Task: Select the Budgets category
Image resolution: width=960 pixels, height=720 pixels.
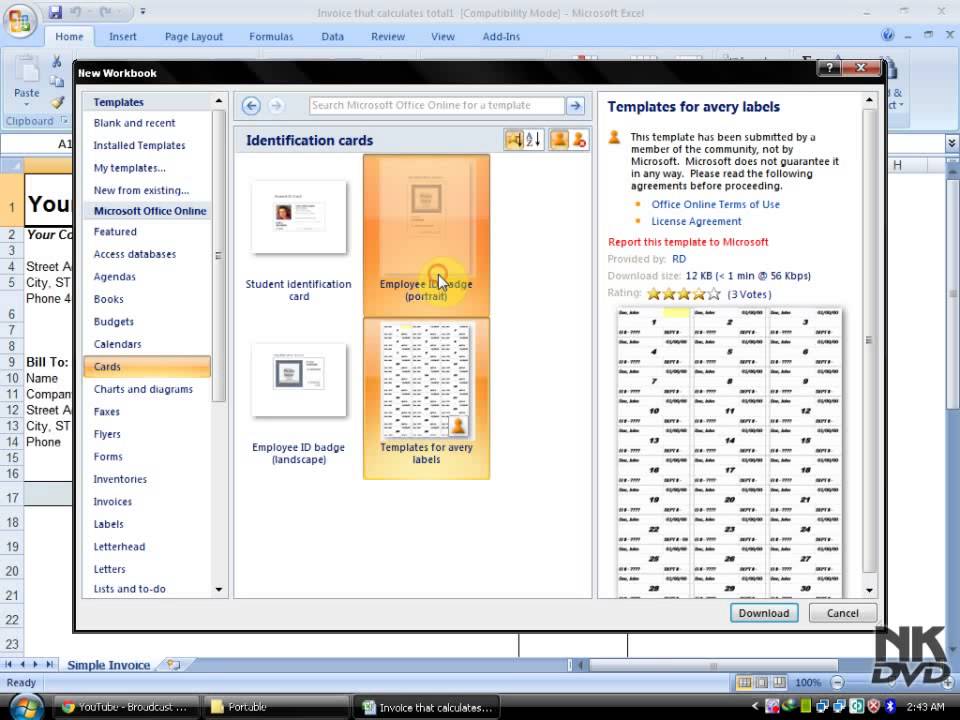Action: (147, 321)
